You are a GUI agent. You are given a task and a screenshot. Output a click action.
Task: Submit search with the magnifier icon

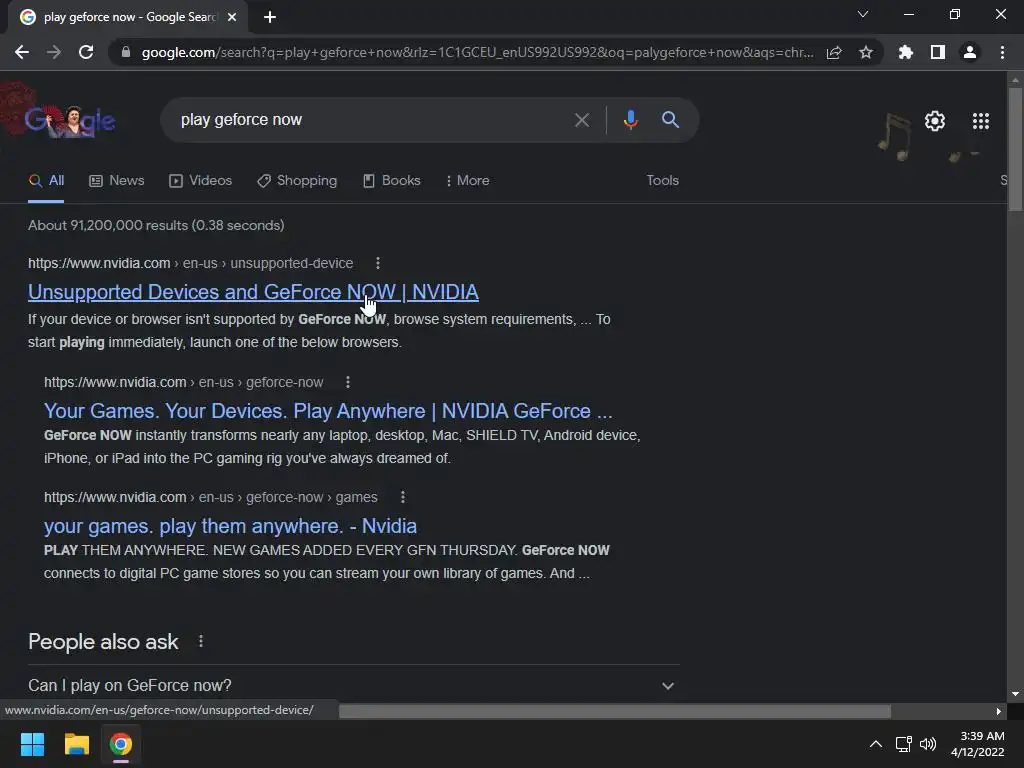click(670, 120)
